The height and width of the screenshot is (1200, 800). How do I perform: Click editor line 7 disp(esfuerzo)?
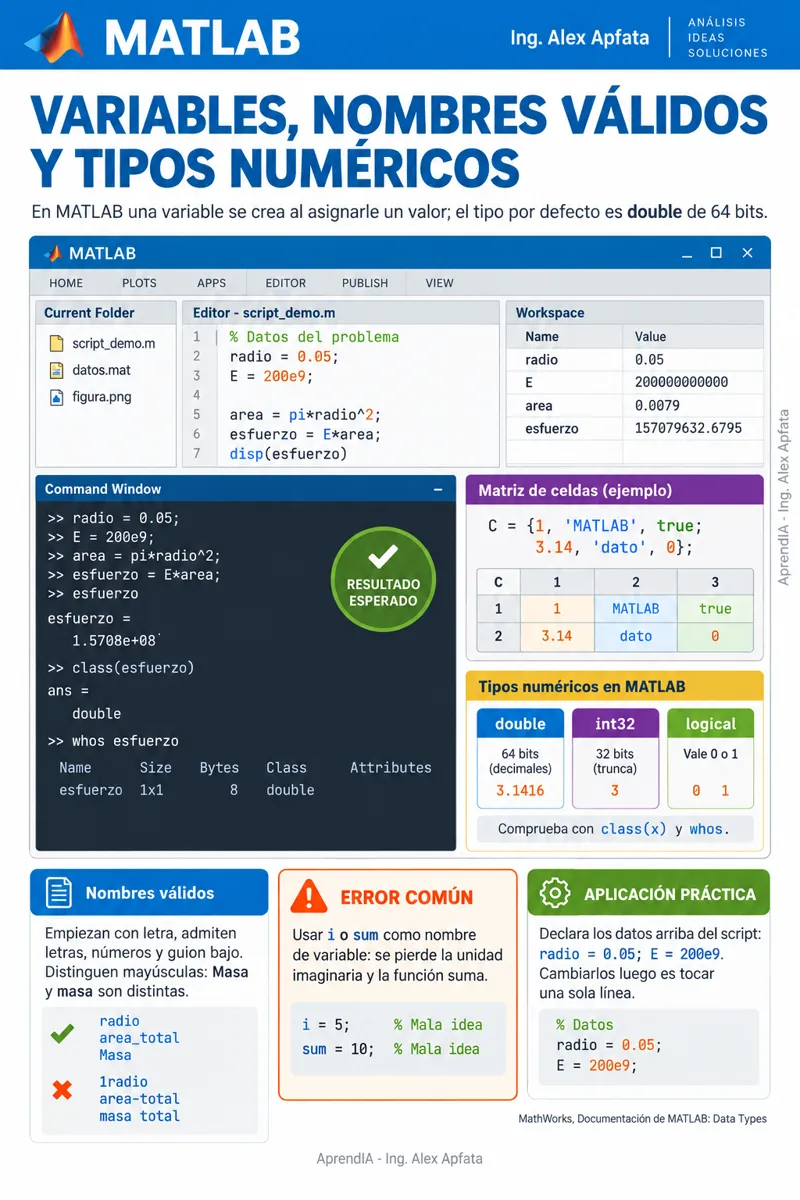pos(288,453)
